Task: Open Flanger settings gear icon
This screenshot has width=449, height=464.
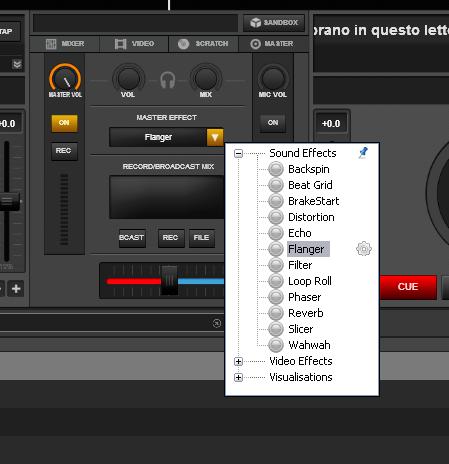Action: [x=364, y=249]
